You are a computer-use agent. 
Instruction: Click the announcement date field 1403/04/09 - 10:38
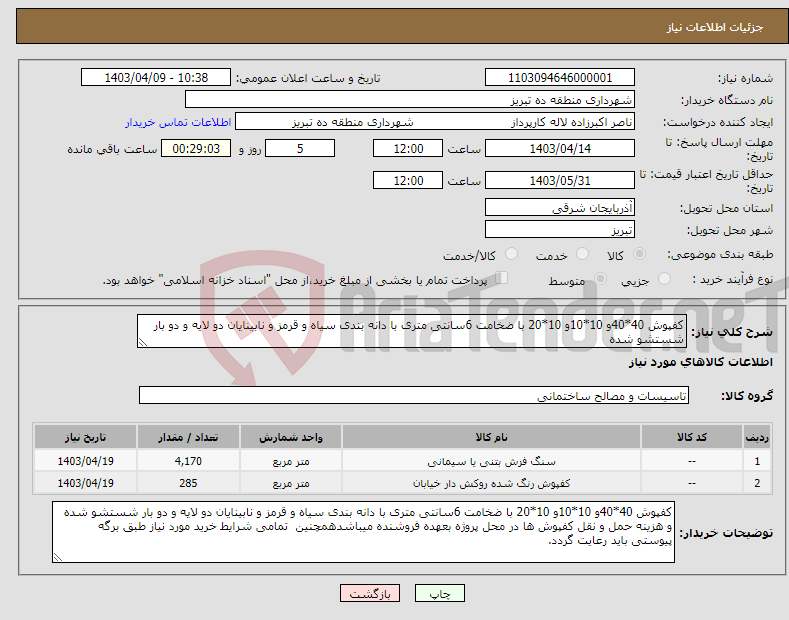(156, 78)
